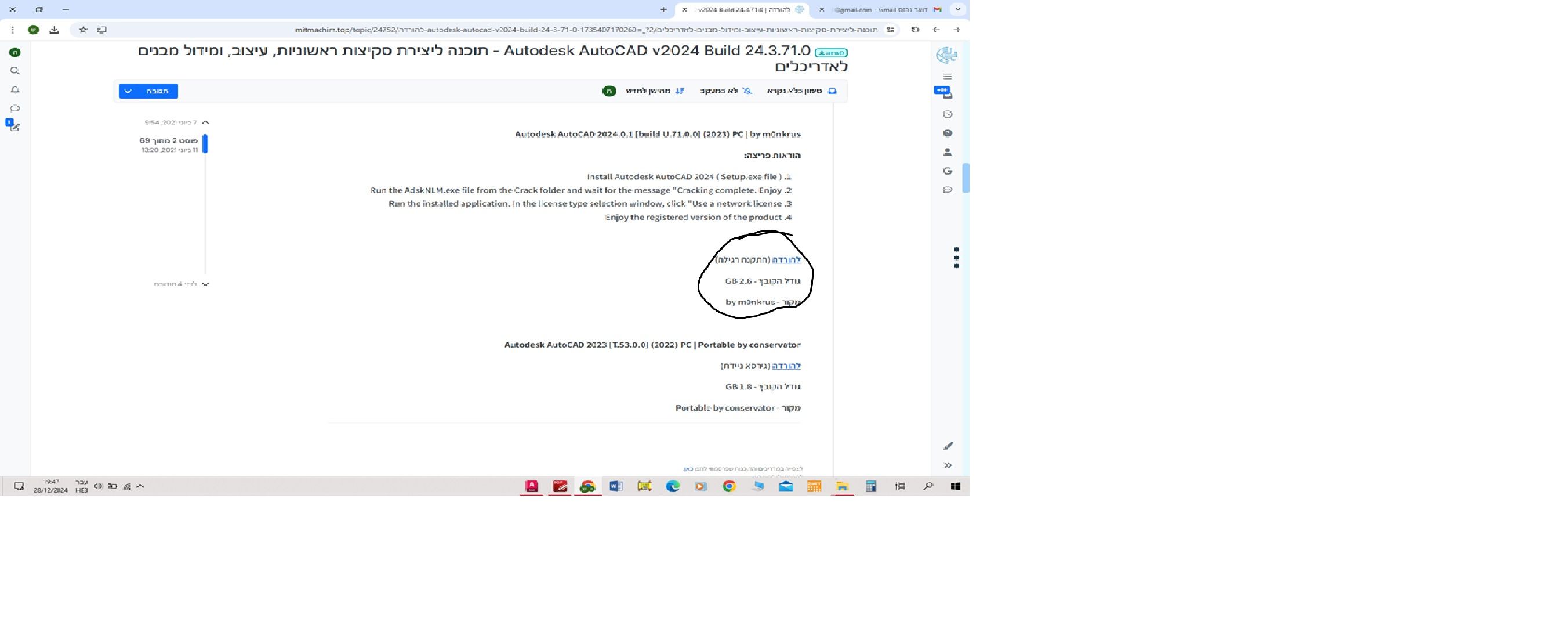The width and height of the screenshot is (1568, 636).
Task: Open the unread inbox tray icon
Action: [946, 94]
